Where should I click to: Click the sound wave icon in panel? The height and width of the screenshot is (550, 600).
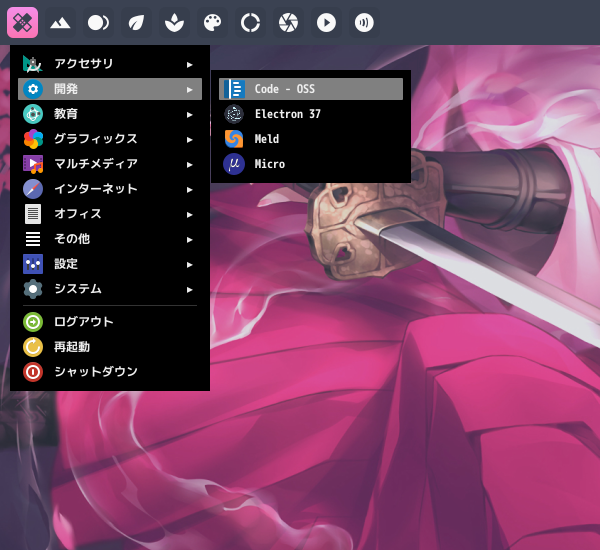pos(364,23)
